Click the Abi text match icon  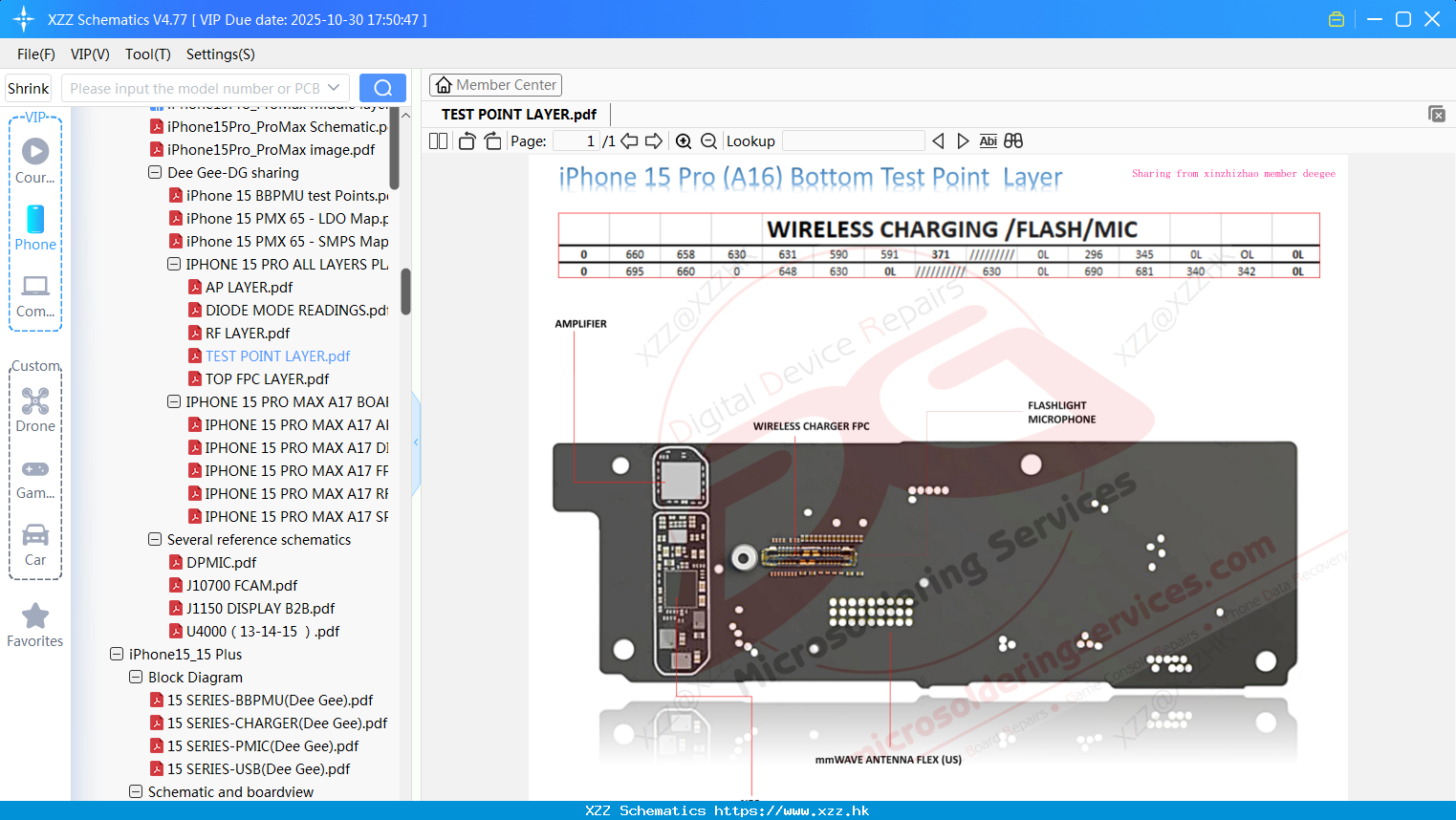pos(989,141)
